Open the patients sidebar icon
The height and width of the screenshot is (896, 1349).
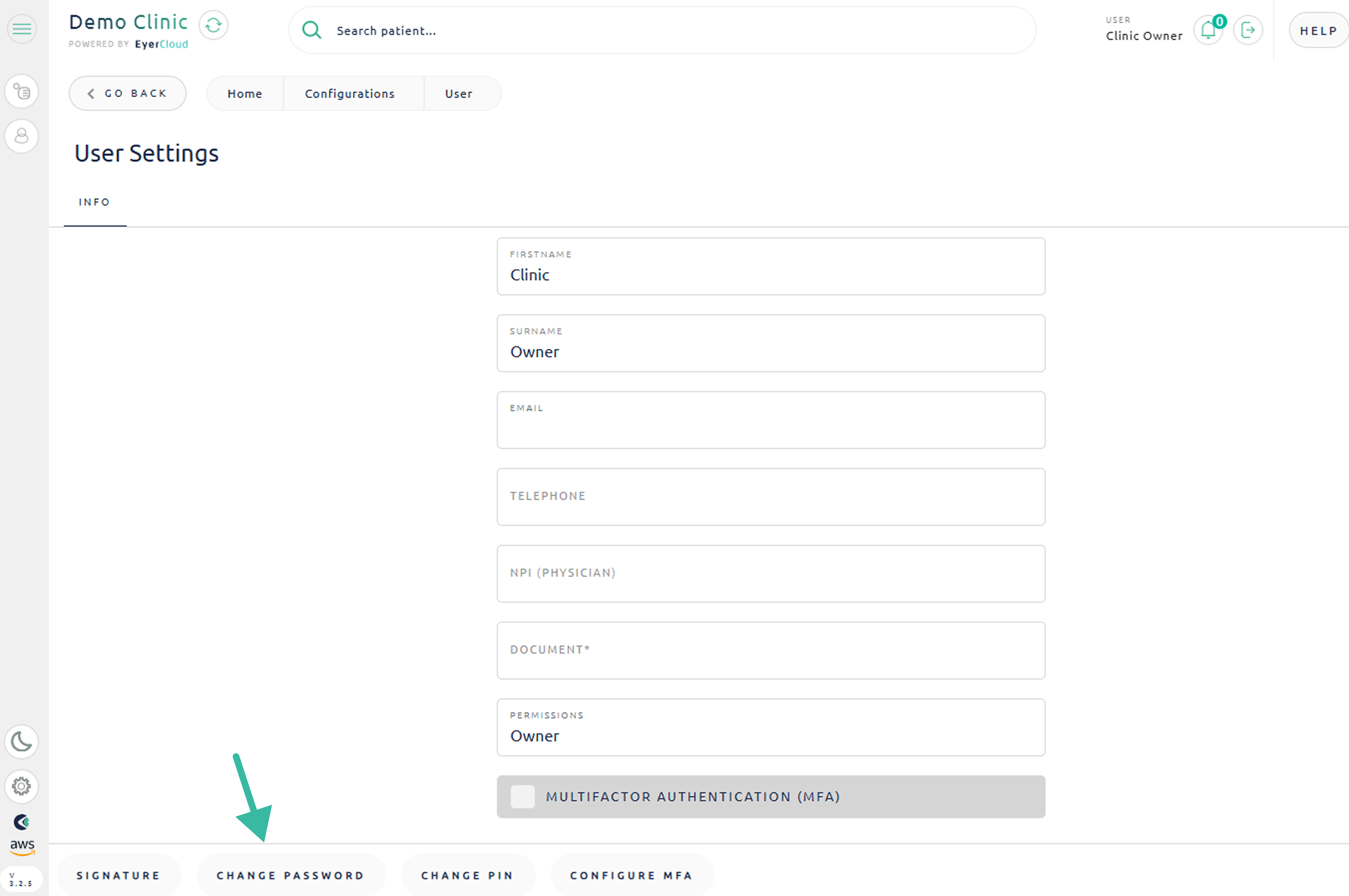tap(22, 136)
